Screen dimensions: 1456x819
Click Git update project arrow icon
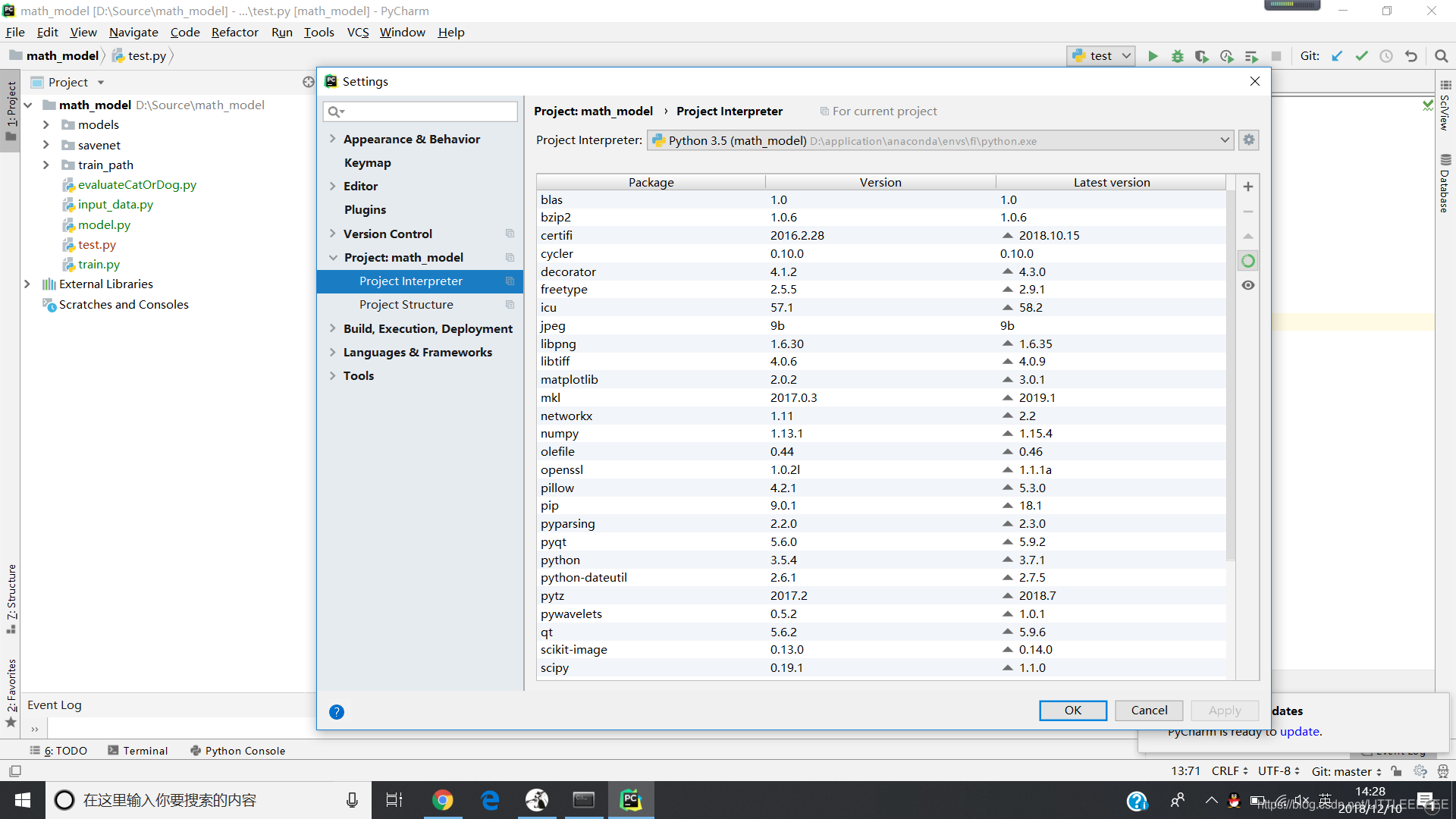pyautogui.click(x=1337, y=56)
